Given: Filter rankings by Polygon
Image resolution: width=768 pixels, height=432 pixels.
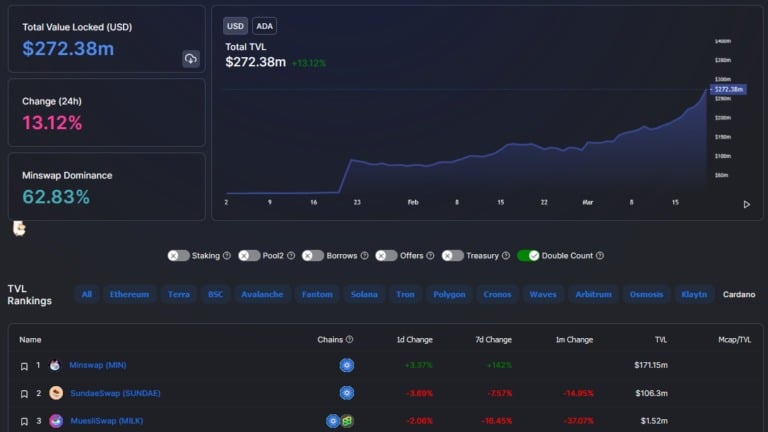Looking at the screenshot, I should click(449, 294).
